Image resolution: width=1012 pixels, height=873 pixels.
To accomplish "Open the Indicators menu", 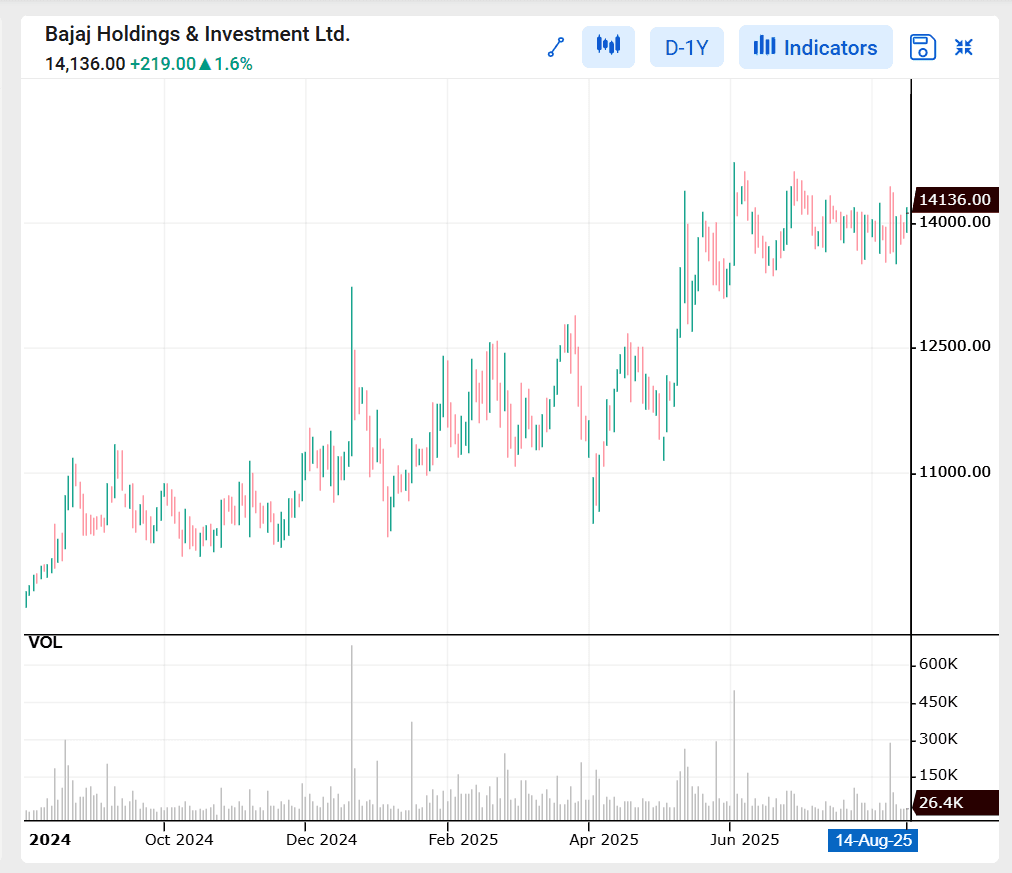I will click(816, 47).
